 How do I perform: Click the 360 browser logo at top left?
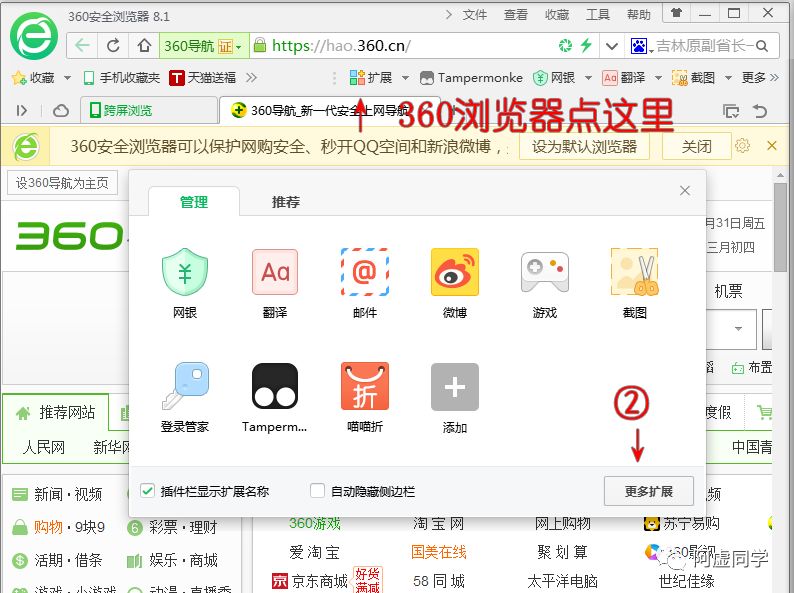coord(34,36)
